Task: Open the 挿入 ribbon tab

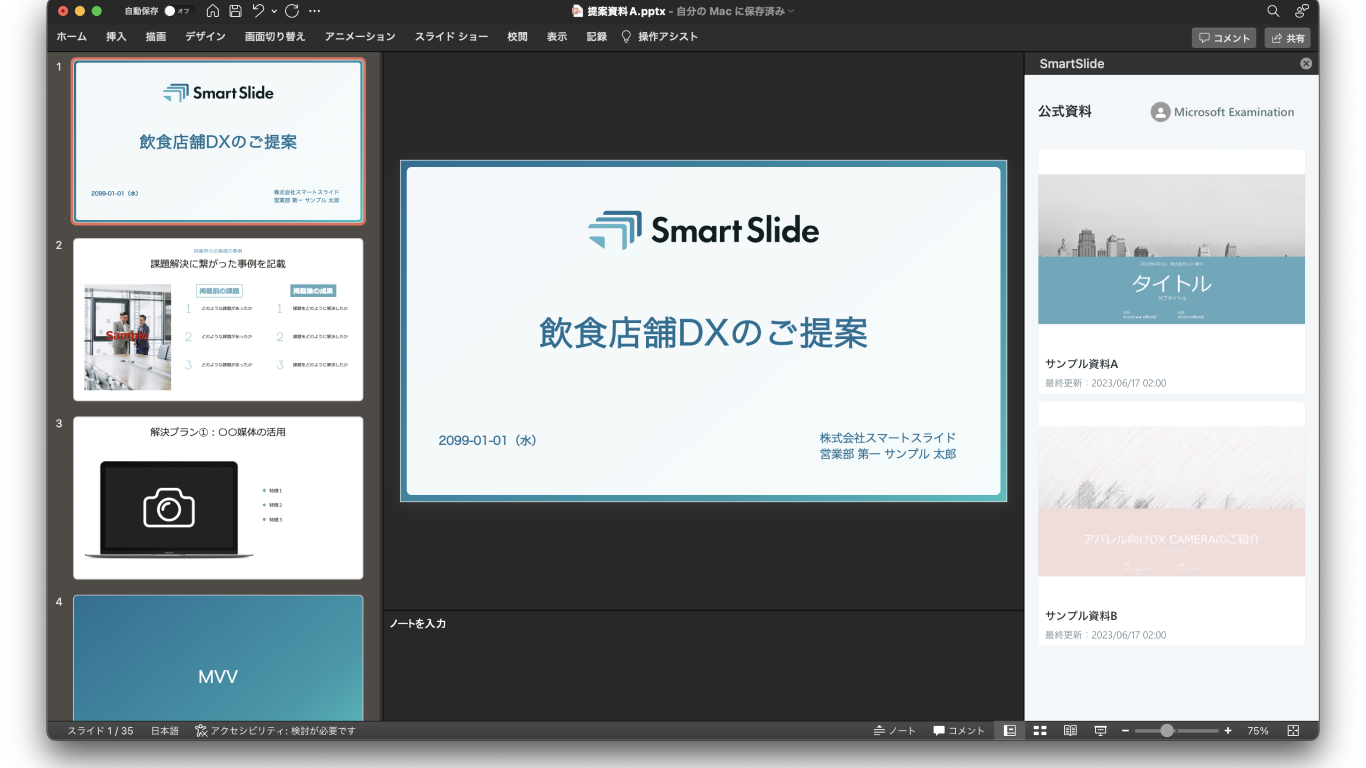Action: click(116, 37)
